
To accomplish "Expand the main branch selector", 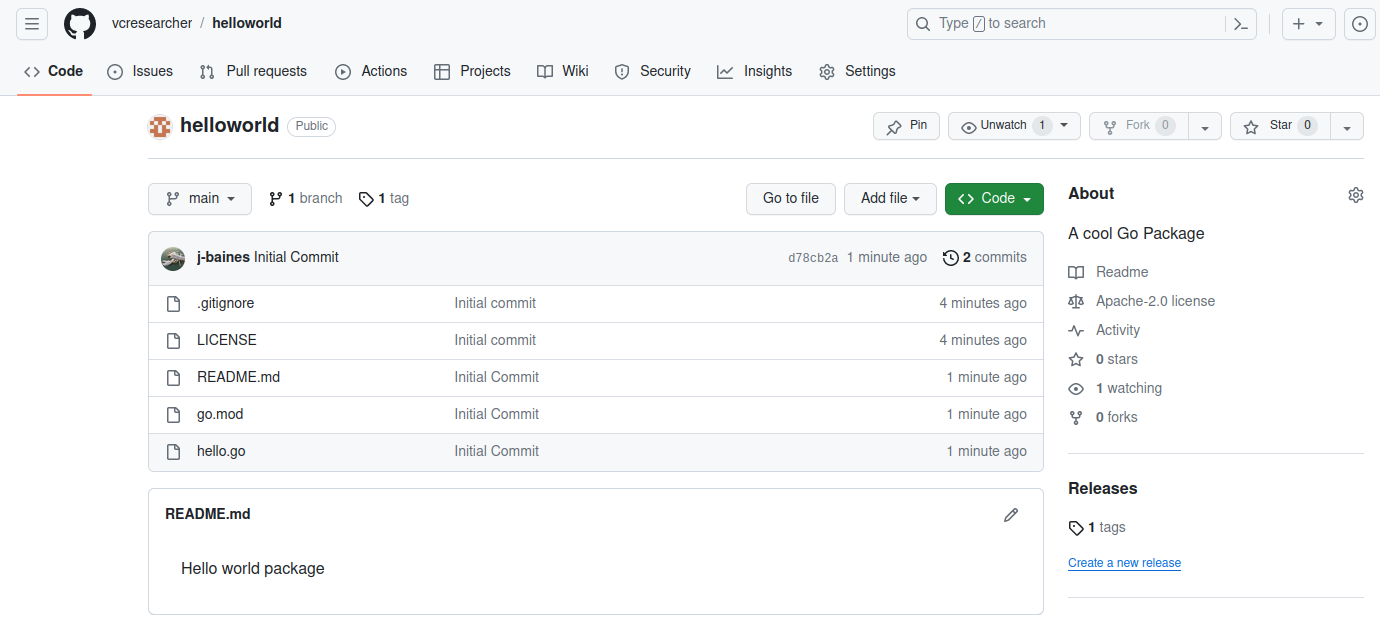I will (x=199, y=198).
